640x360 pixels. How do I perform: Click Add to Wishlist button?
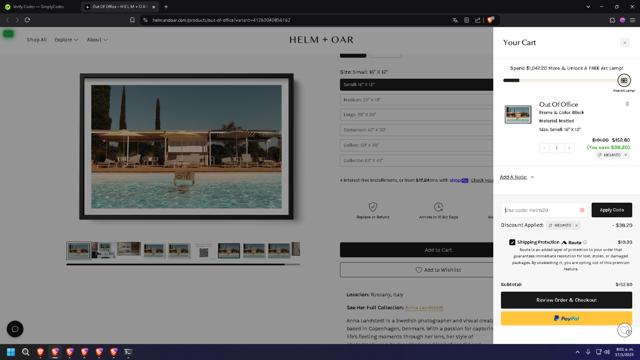416,270
